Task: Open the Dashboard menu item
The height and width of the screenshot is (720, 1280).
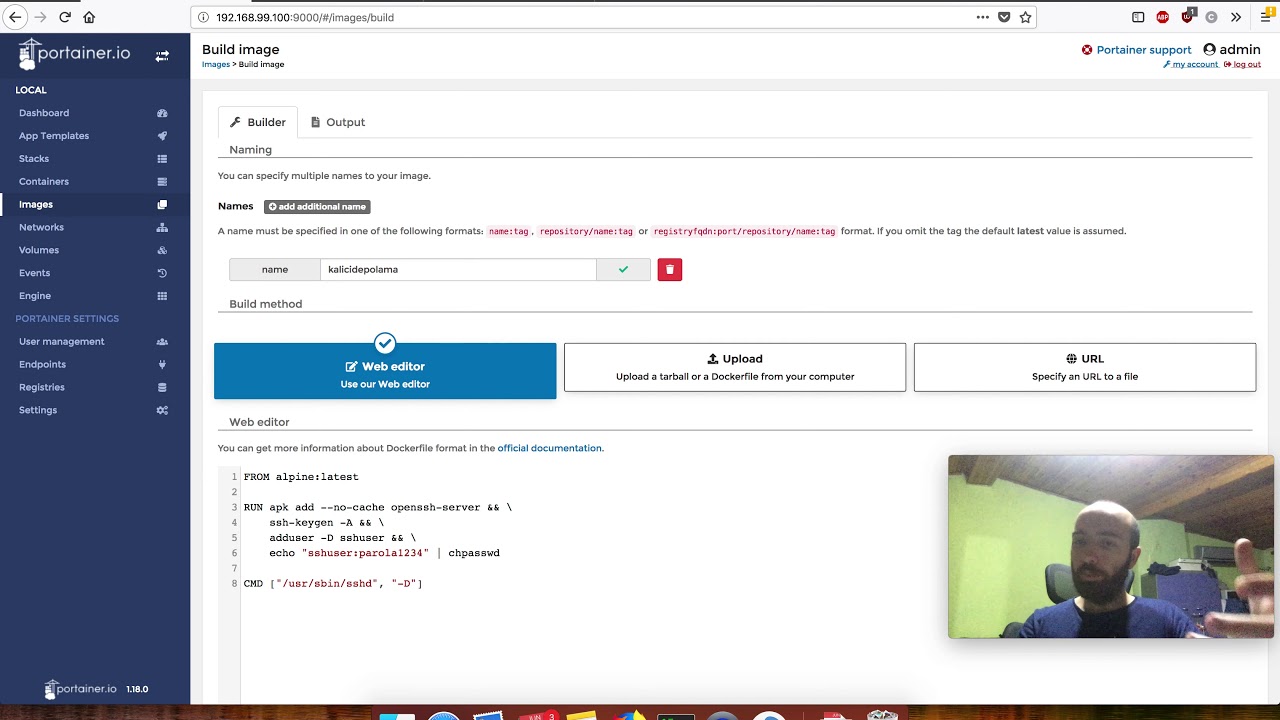Action: 44,113
